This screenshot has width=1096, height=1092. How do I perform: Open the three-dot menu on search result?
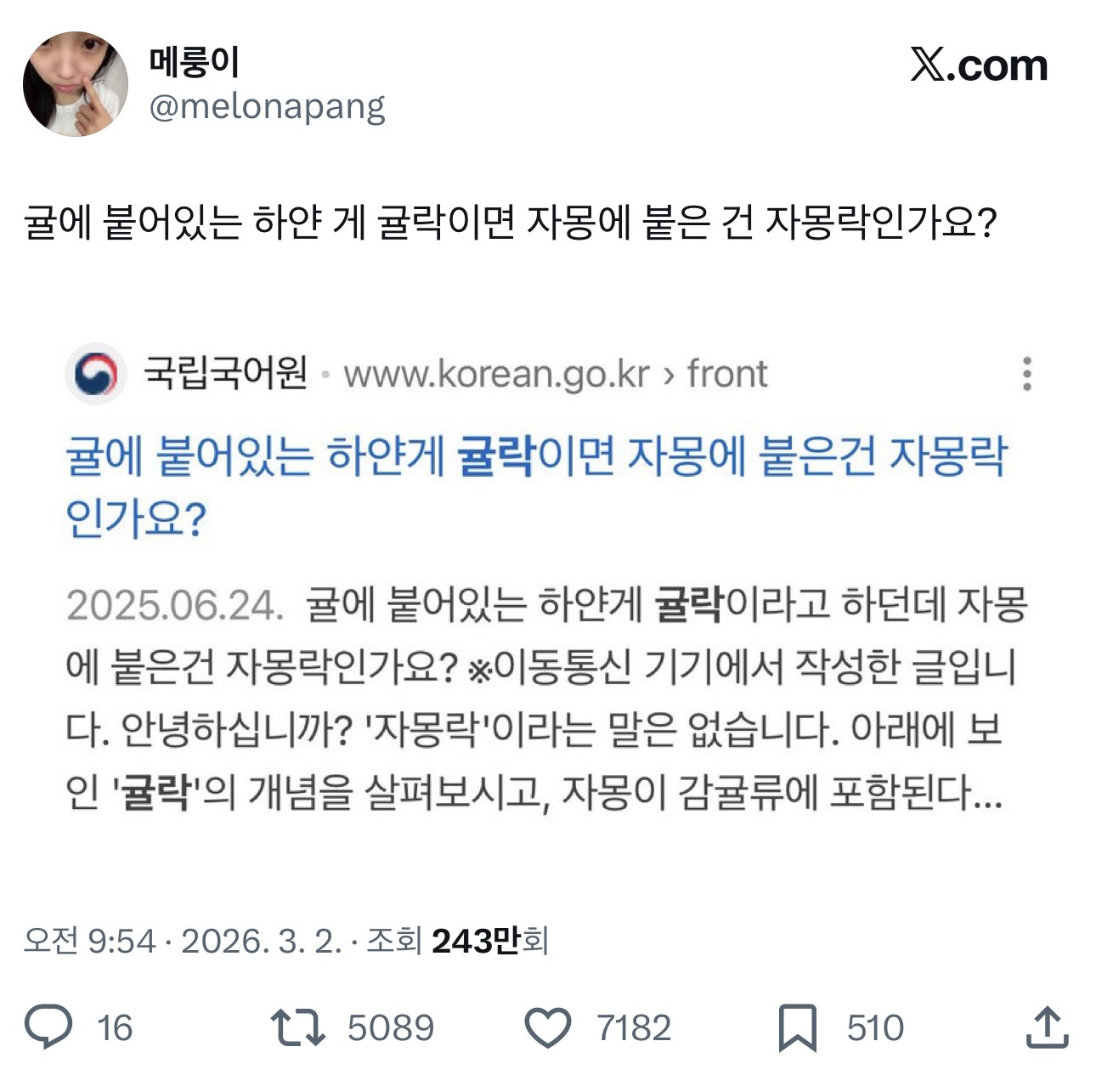1027,374
